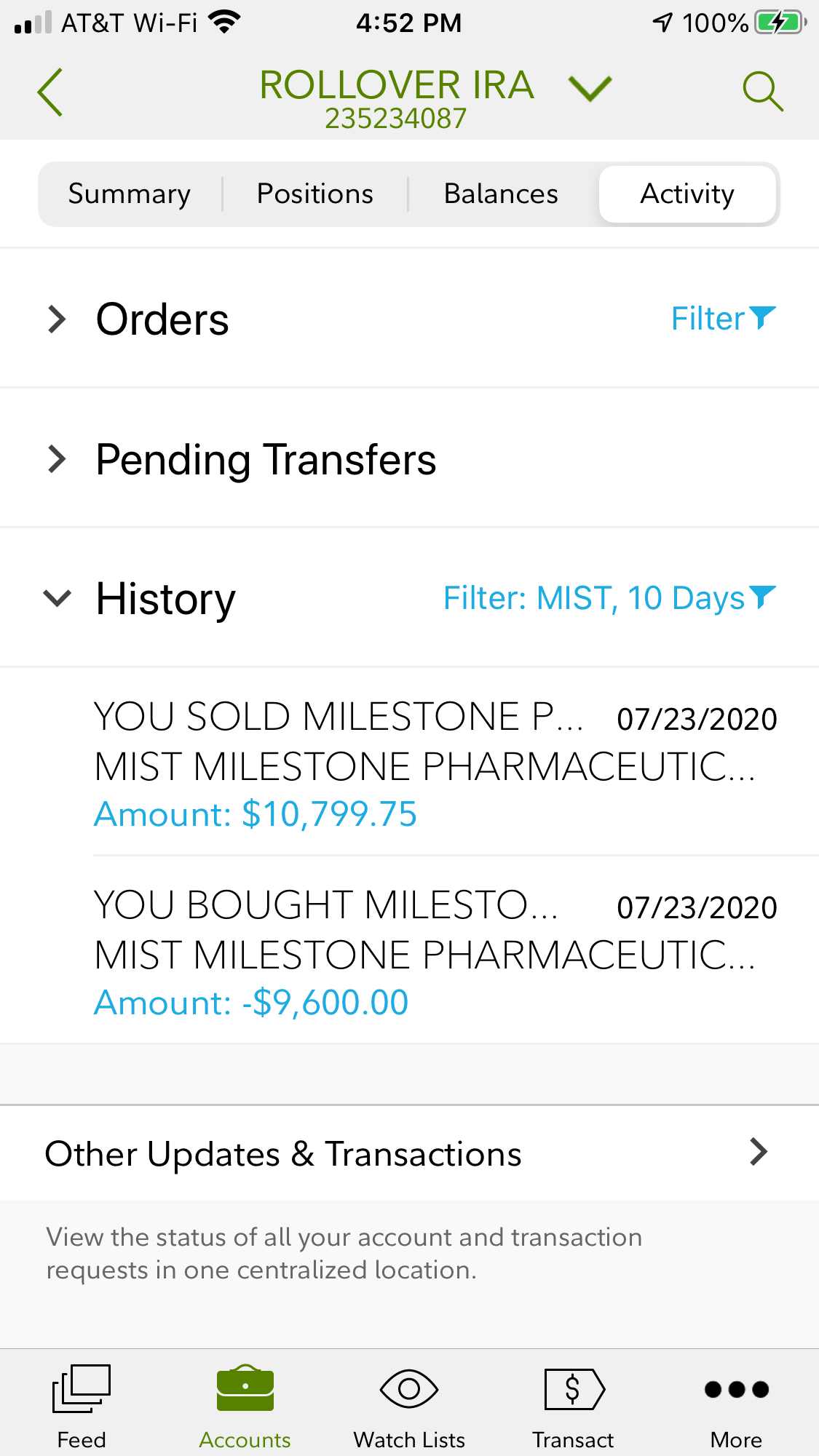This screenshot has width=819, height=1456.
Task: Collapse the History section chevron
Action: [57, 598]
